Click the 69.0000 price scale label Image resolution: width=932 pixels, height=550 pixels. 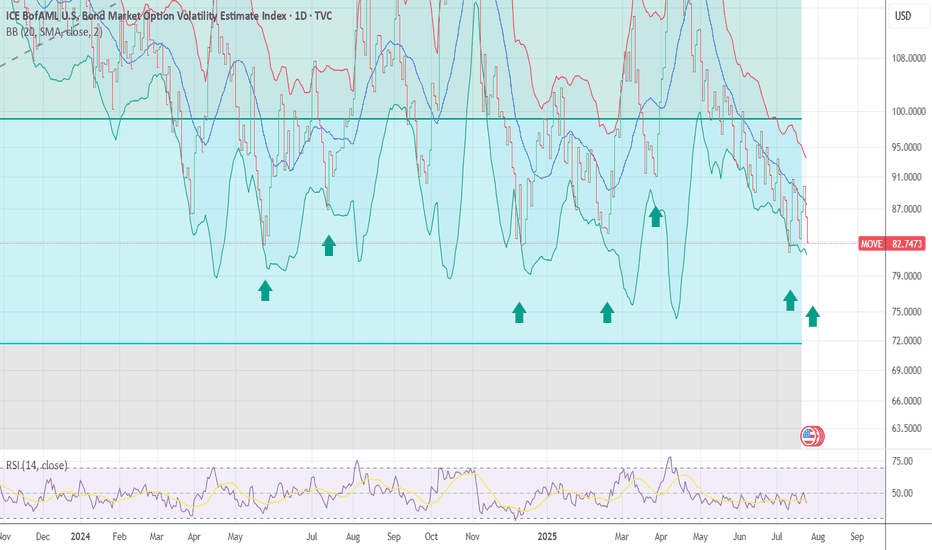[x=908, y=370]
